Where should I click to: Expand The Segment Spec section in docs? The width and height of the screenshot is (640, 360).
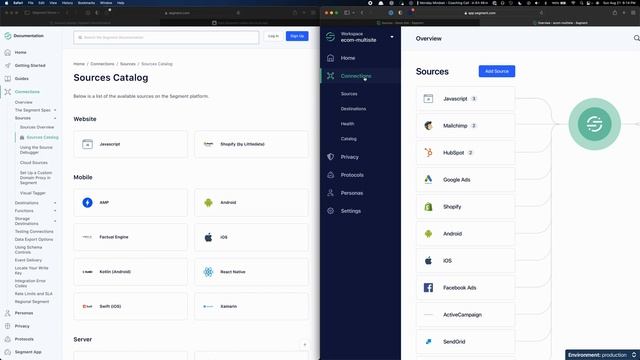tap(55, 110)
